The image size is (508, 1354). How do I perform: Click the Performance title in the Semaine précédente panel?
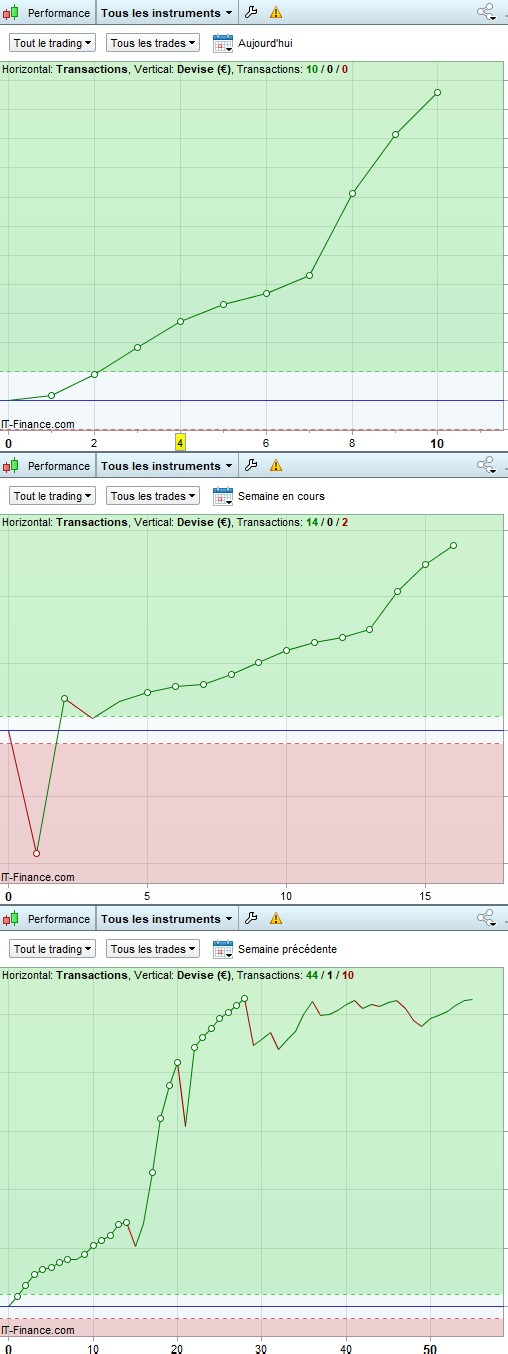pyautogui.click(x=58, y=919)
